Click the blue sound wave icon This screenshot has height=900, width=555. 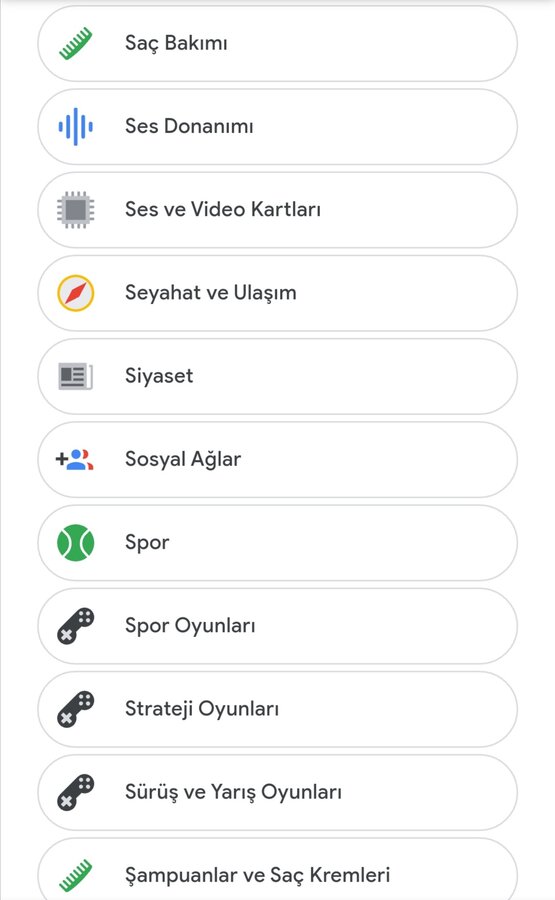tap(76, 127)
